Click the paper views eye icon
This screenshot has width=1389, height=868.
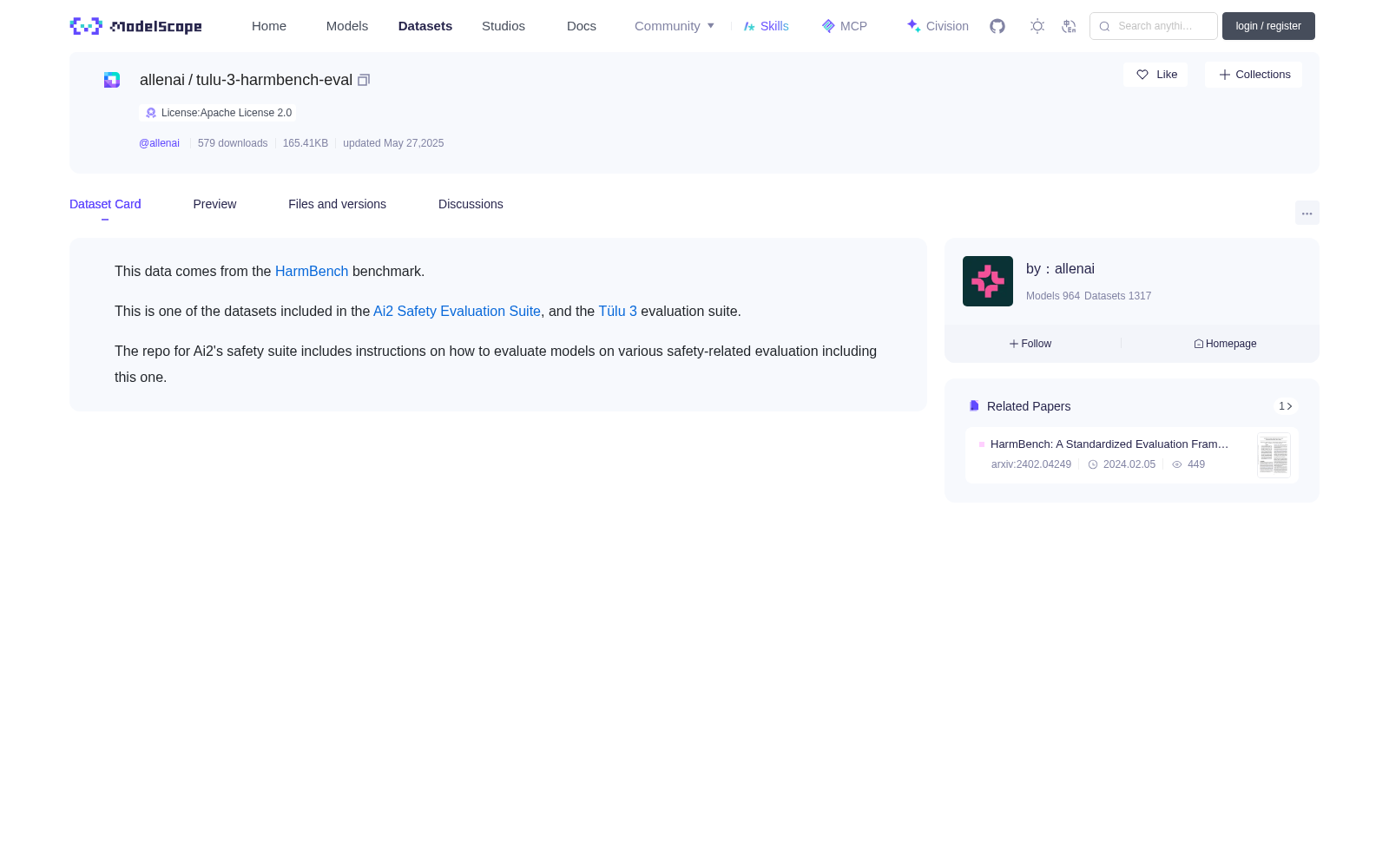pyautogui.click(x=1177, y=464)
